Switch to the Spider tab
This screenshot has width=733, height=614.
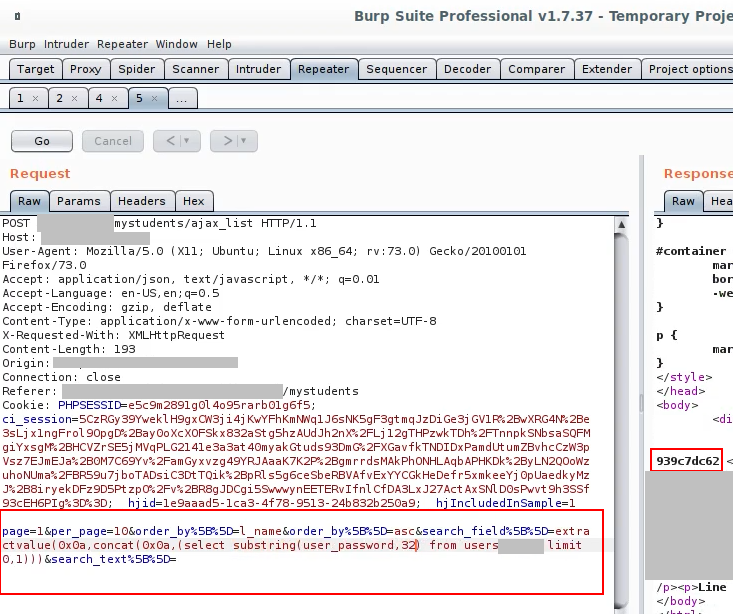[x=137, y=69]
